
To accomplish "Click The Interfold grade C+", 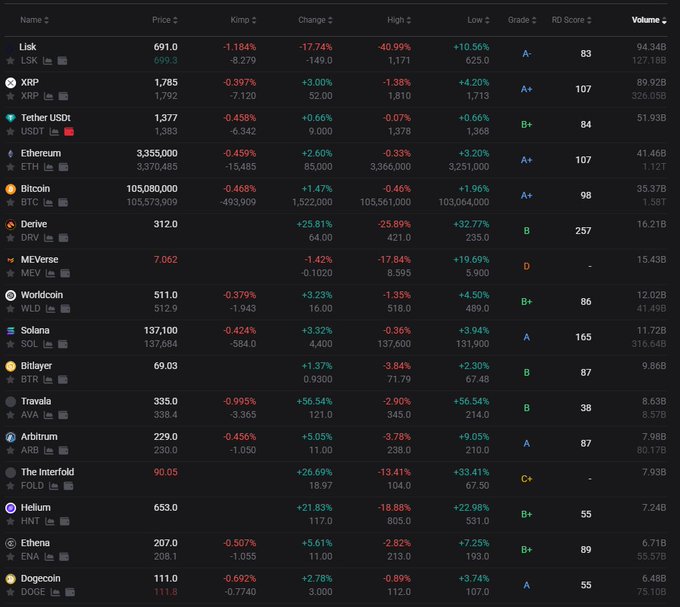I will pos(526,479).
